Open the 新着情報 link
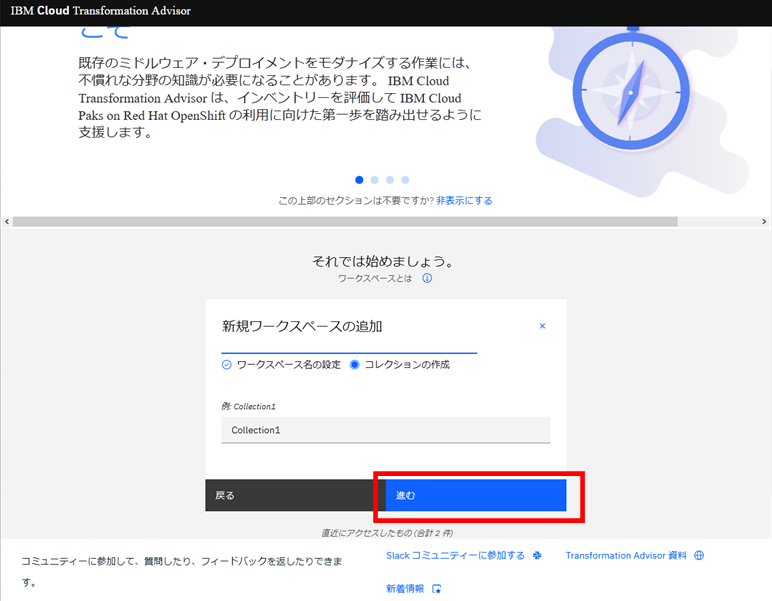The height and width of the screenshot is (601, 772). [405, 588]
